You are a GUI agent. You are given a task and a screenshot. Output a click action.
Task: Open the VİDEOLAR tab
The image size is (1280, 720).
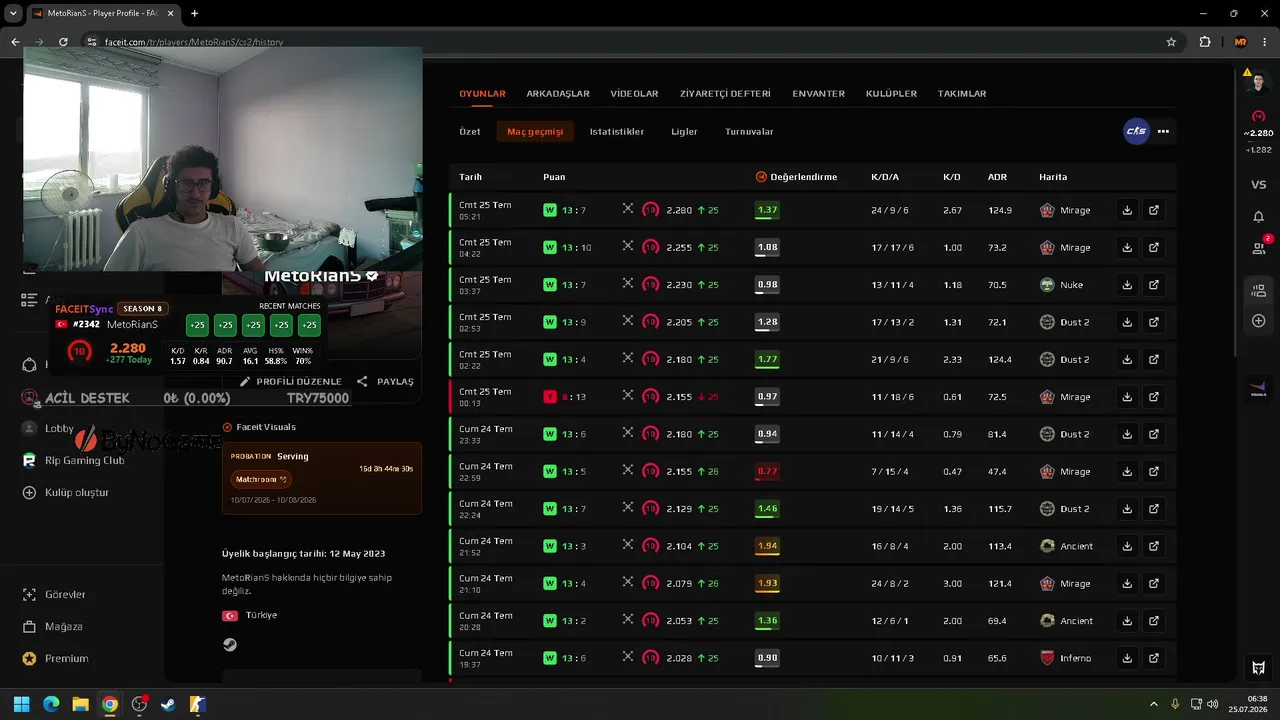pos(634,93)
